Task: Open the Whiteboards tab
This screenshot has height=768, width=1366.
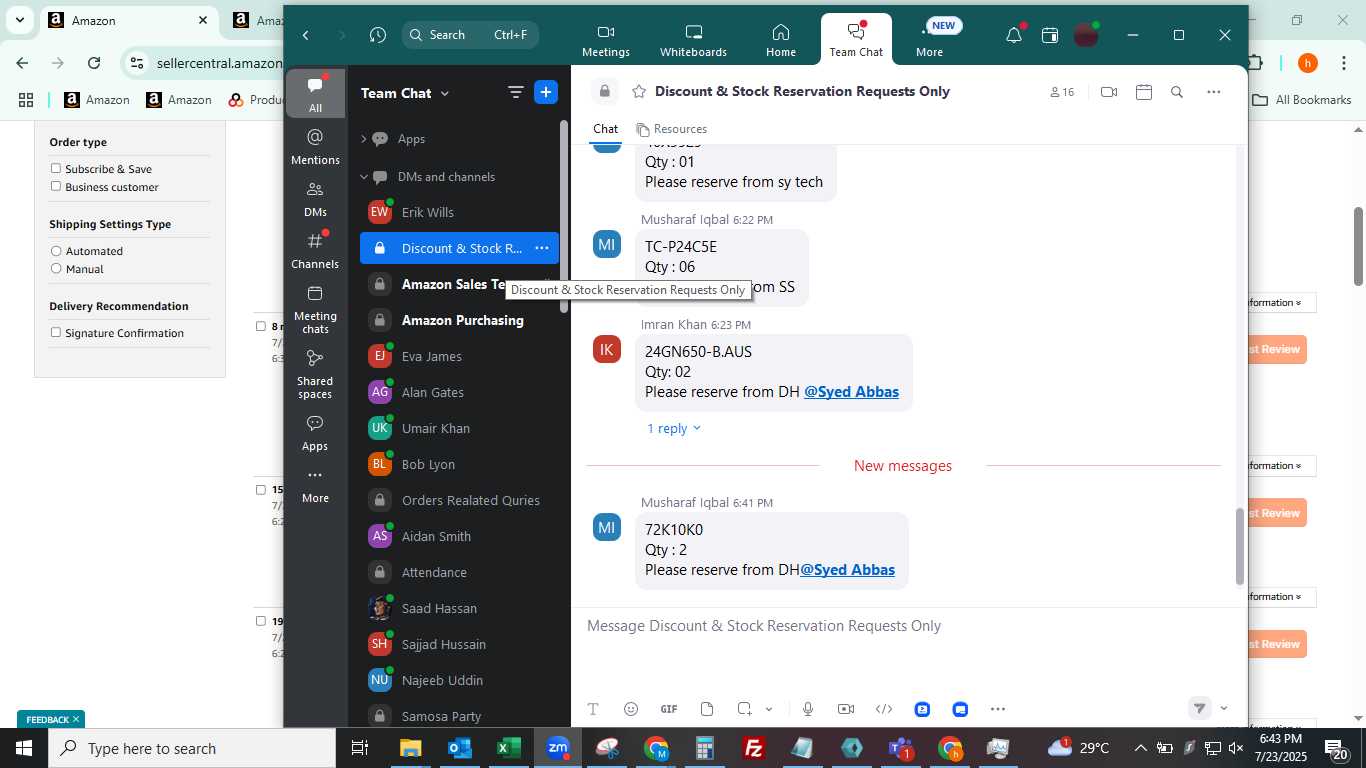Action: pyautogui.click(x=693, y=40)
